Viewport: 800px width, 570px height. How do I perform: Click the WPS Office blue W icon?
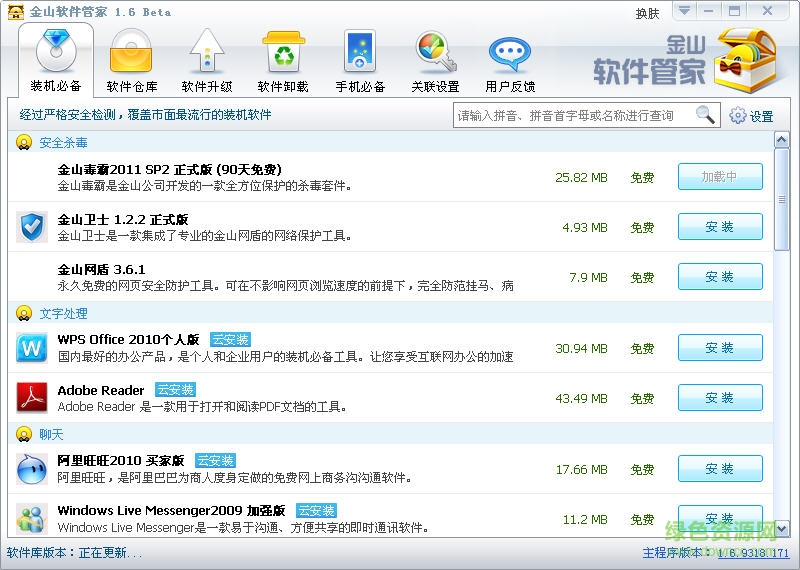(32, 348)
